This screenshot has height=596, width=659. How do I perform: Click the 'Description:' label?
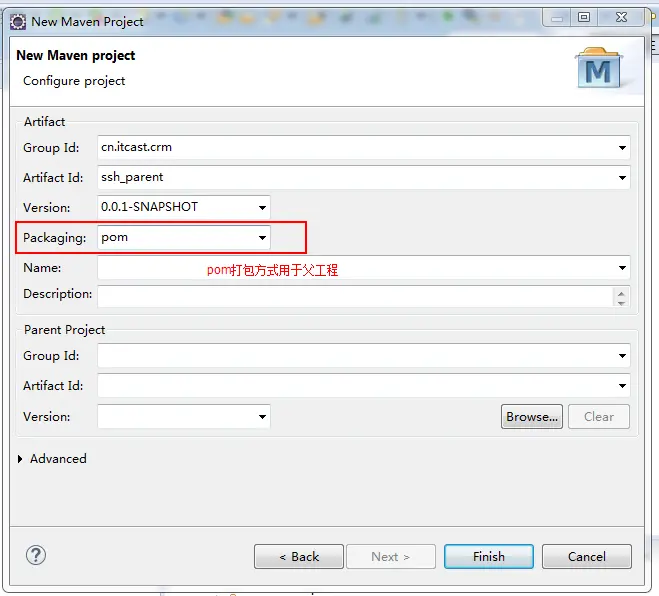click(58, 294)
